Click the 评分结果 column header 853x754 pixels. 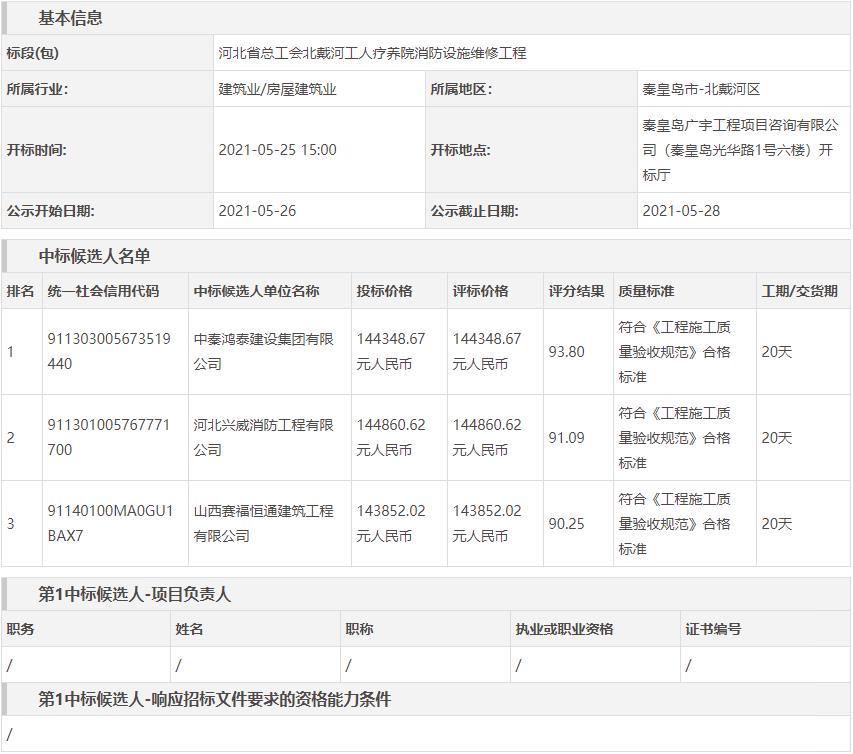(576, 291)
